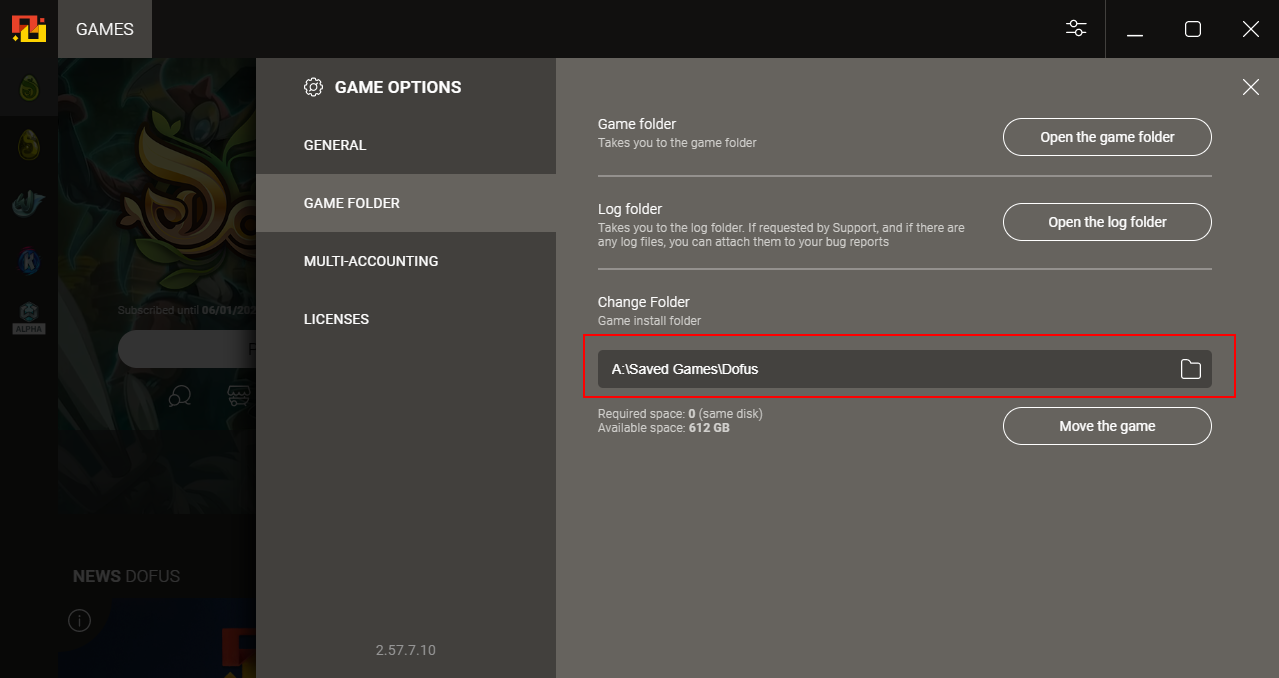The width and height of the screenshot is (1279, 678).
Task: Select the blue K game icon in sidebar
Action: [x=29, y=261]
